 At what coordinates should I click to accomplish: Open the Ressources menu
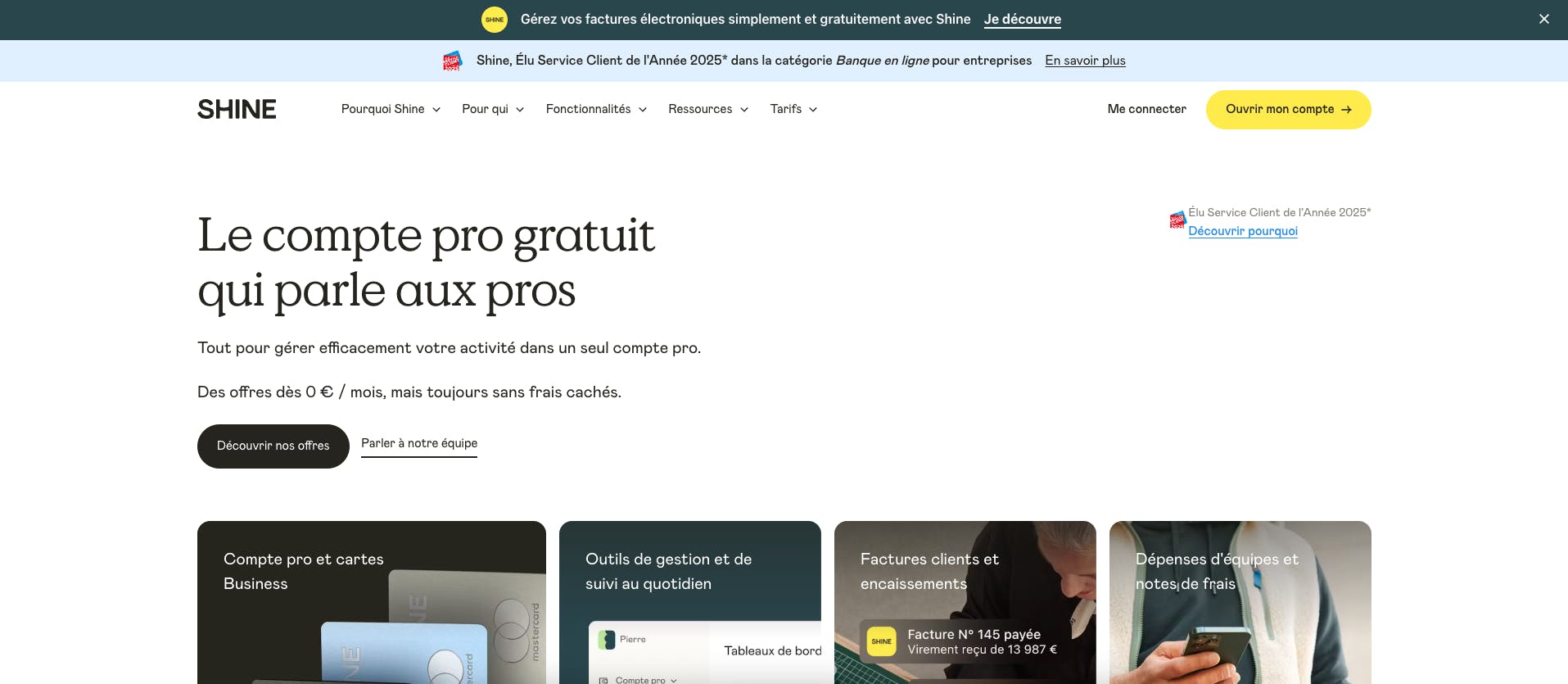coord(708,109)
